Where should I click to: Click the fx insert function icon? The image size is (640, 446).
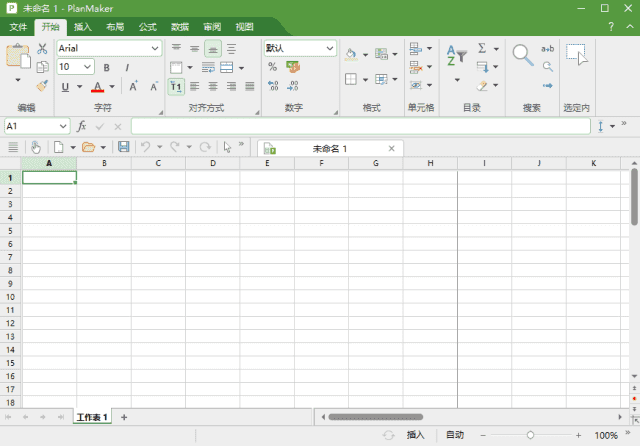coord(82,127)
